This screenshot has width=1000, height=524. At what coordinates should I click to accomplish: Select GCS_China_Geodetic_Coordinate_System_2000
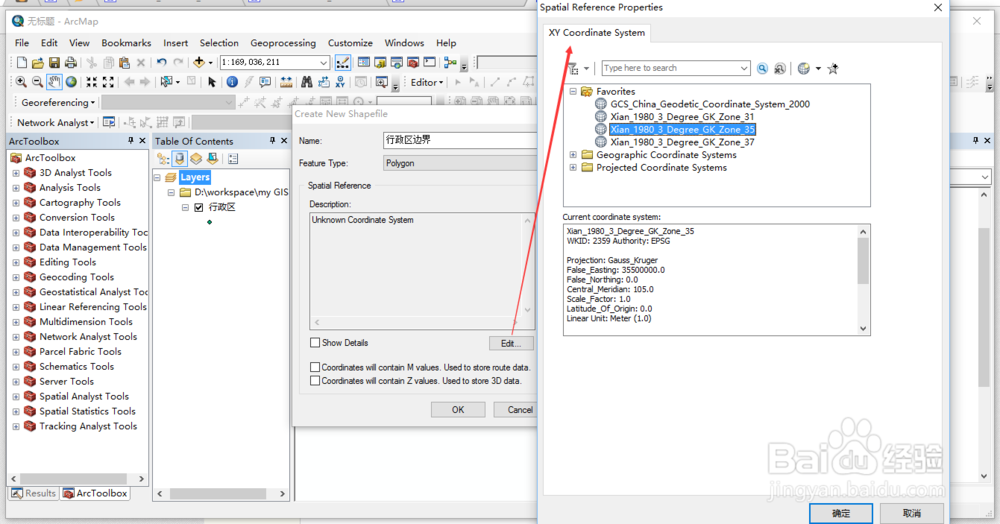[710, 104]
